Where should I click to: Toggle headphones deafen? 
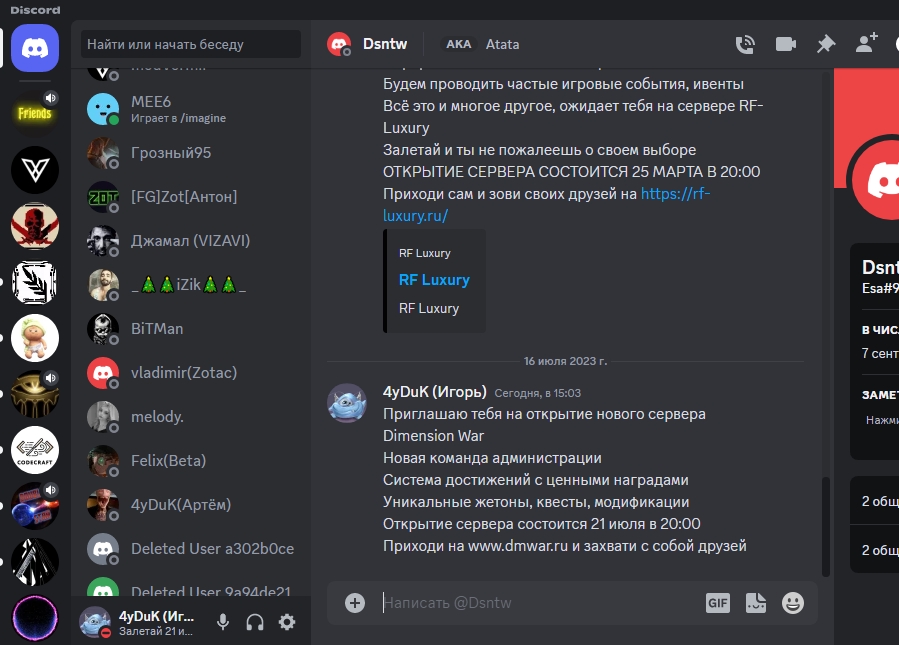click(x=255, y=622)
